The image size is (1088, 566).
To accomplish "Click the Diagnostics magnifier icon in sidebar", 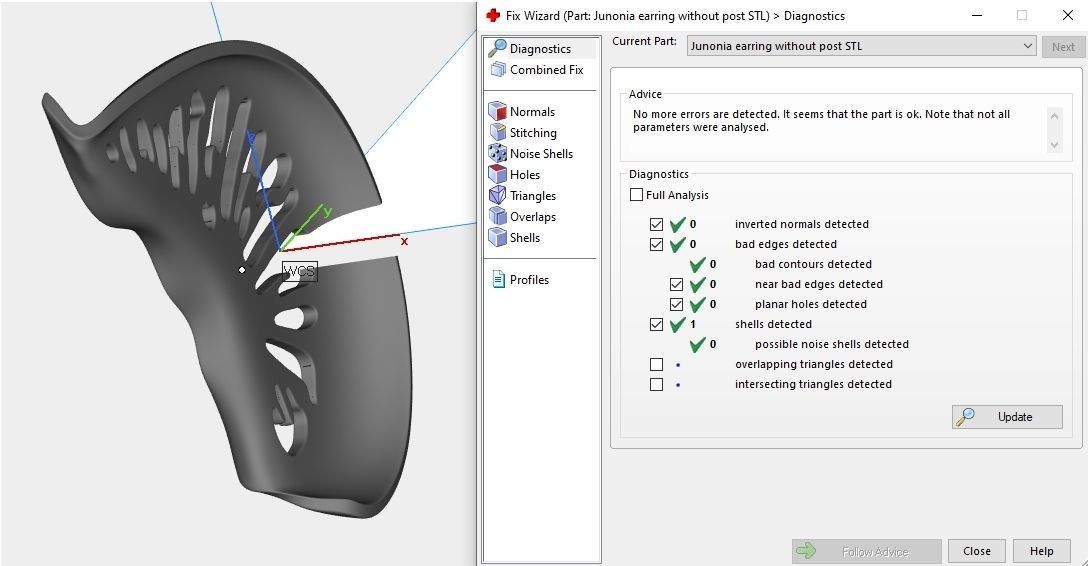I will (x=497, y=48).
